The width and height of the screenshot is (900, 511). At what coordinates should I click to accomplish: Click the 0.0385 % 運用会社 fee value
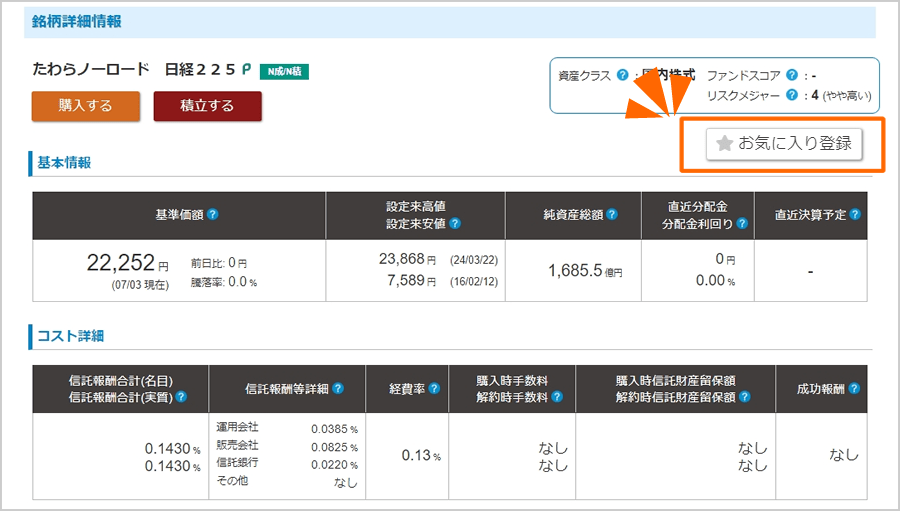(334, 429)
